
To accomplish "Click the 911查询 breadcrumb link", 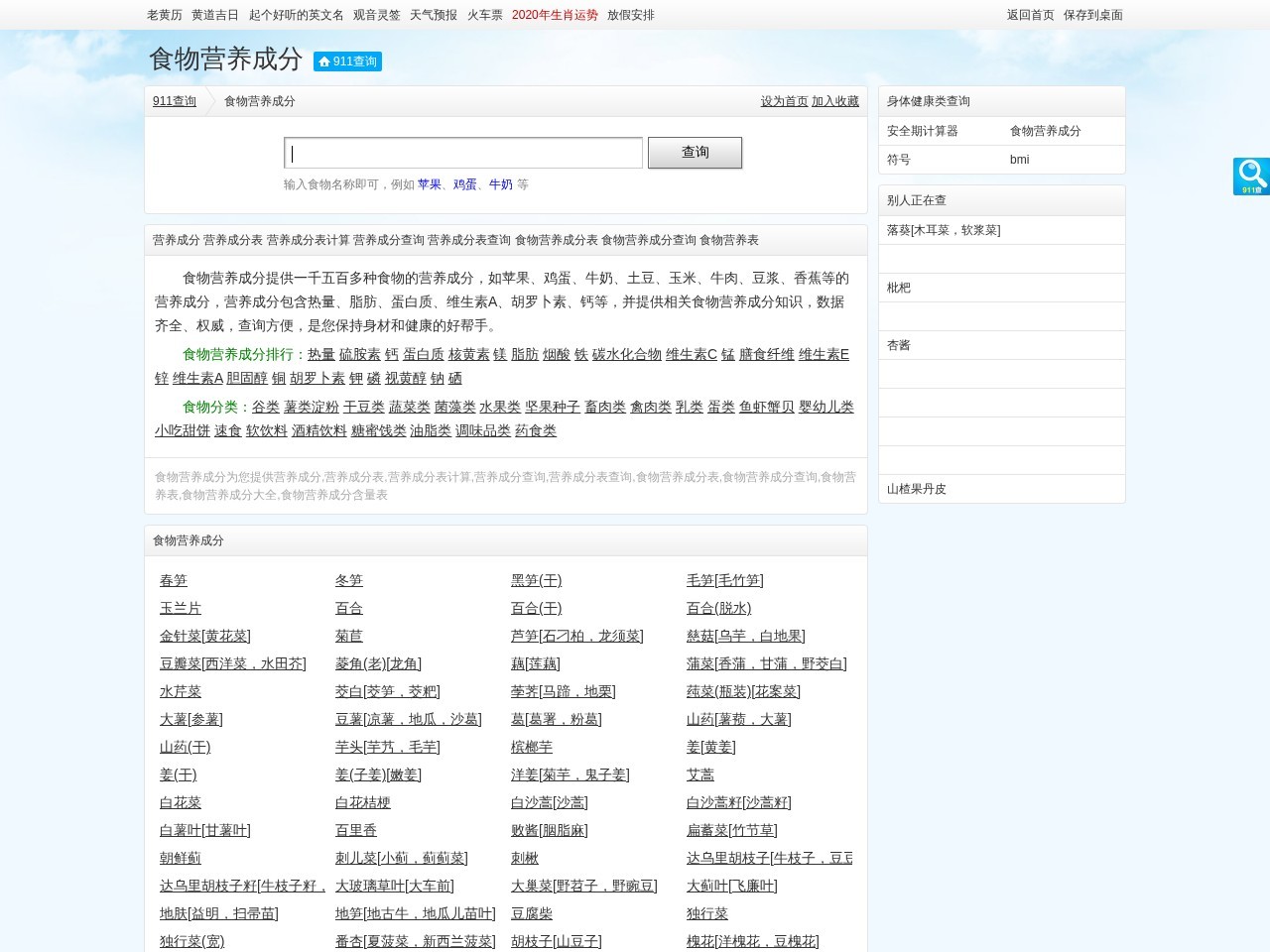I will pyautogui.click(x=175, y=101).
